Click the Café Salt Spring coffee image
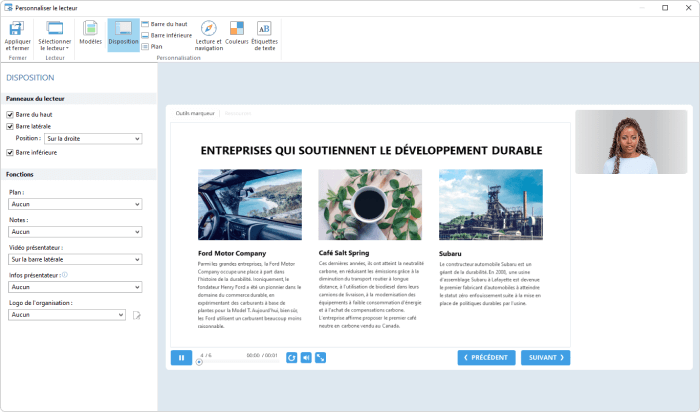Viewport: 700px width, 412px height. coord(370,204)
